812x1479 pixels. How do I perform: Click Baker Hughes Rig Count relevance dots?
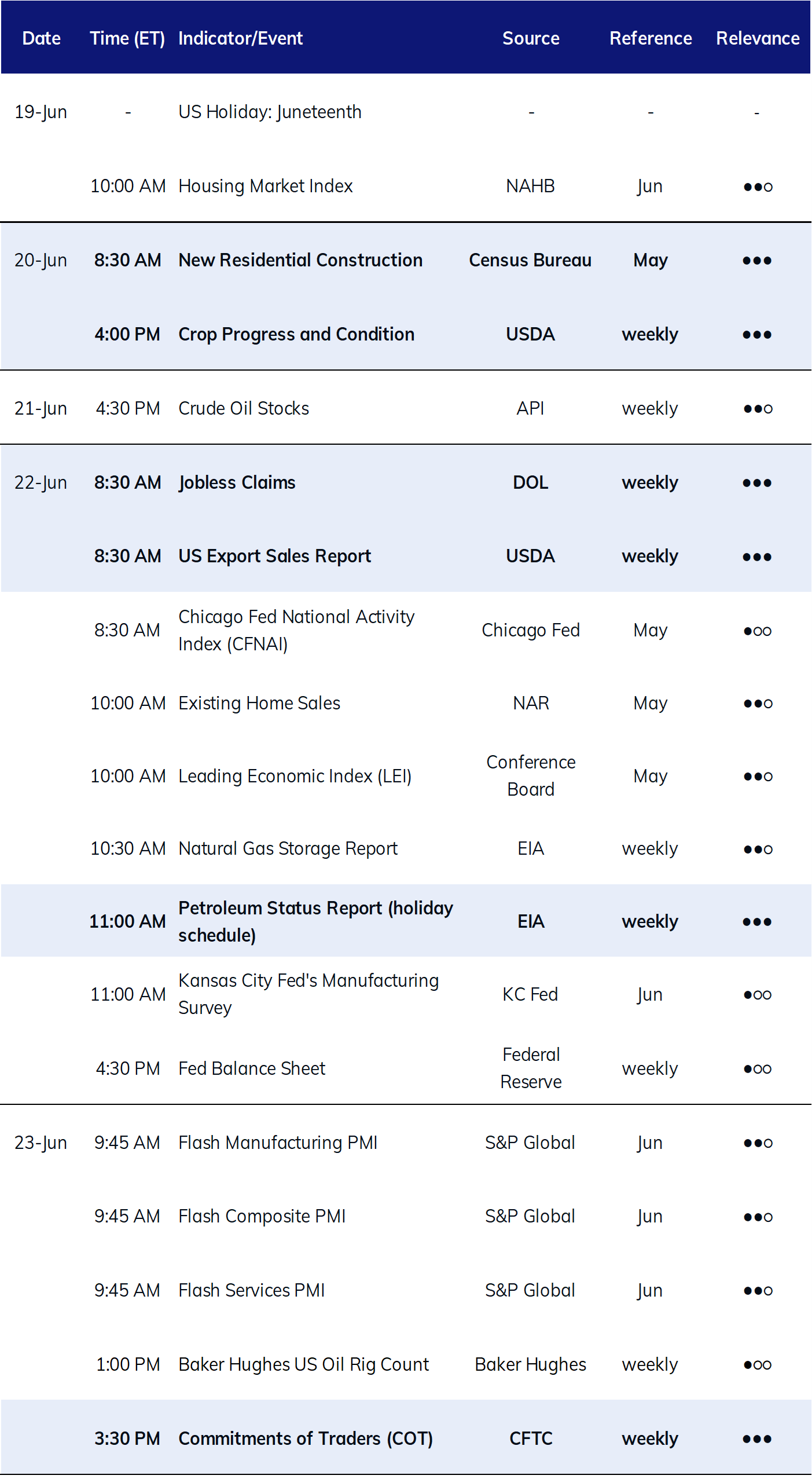tap(758, 1365)
